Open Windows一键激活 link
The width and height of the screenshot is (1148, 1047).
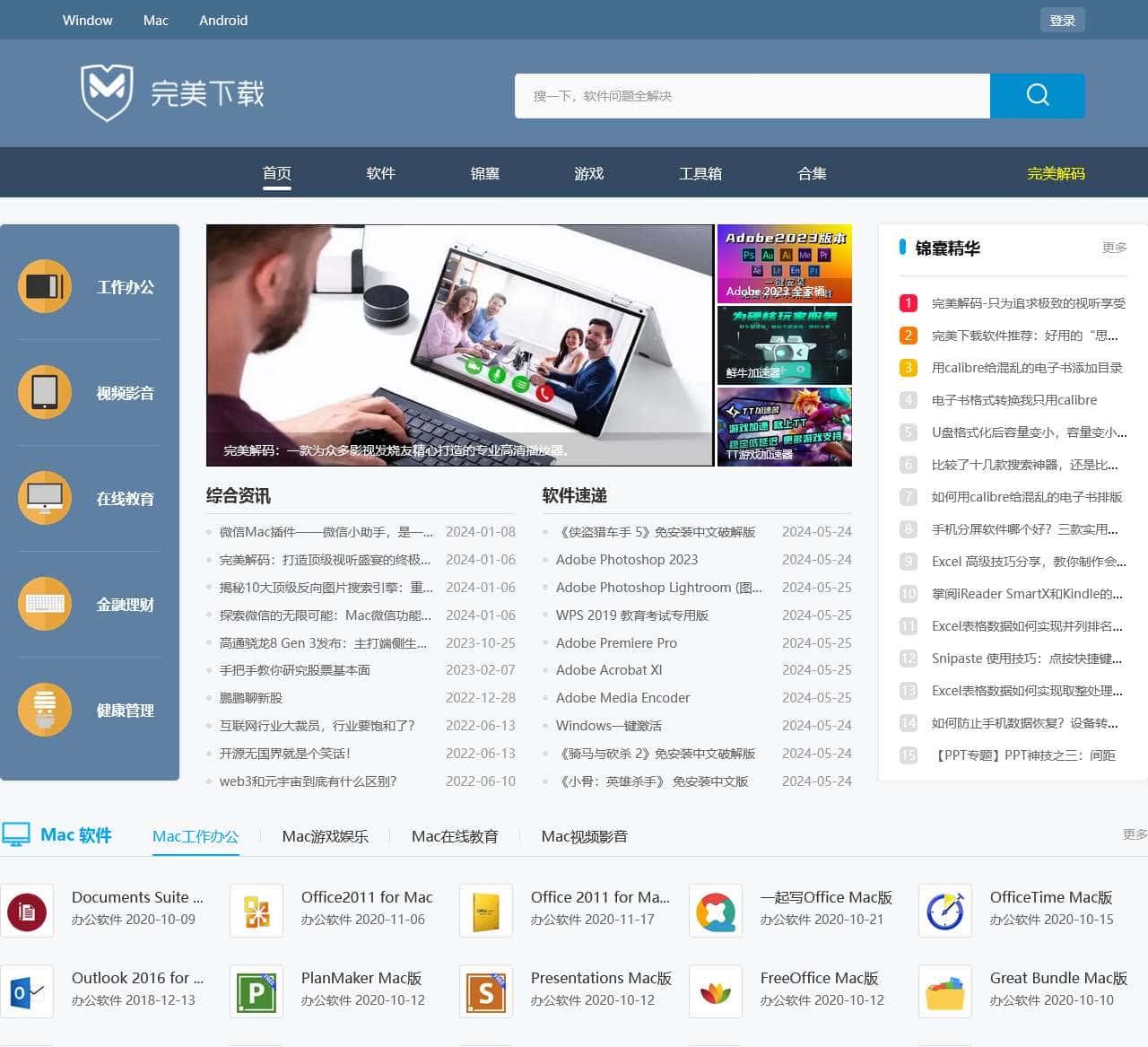pyautogui.click(x=609, y=726)
